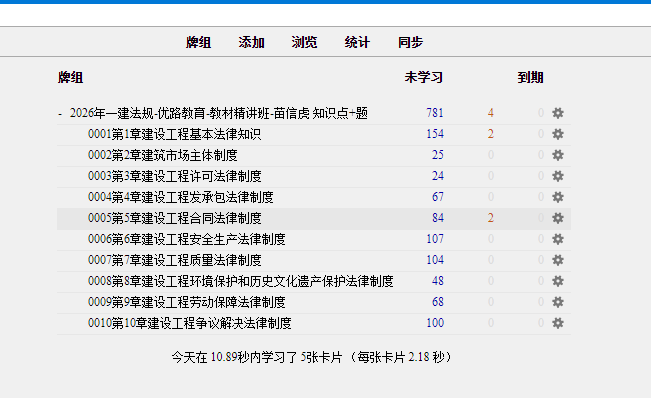The height and width of the screenshot is (398, 651).
Task: Open deck 0009第9章建设工程劳动保障法律制度
Action: point(186,302)
